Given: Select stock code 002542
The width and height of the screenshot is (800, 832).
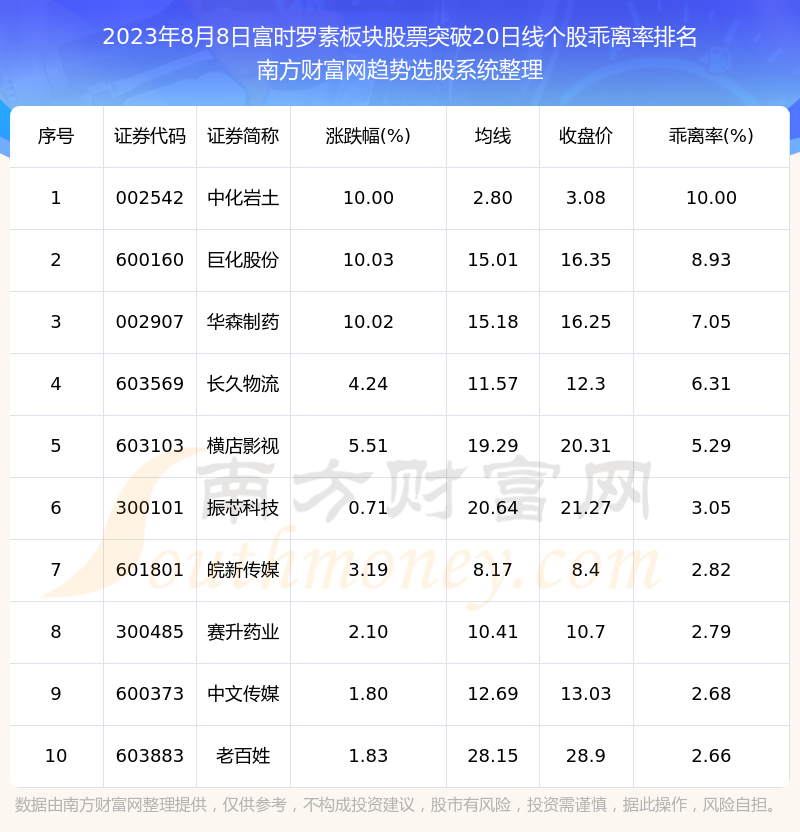Looking at the screenshot, I should click(x=150, y=198).
